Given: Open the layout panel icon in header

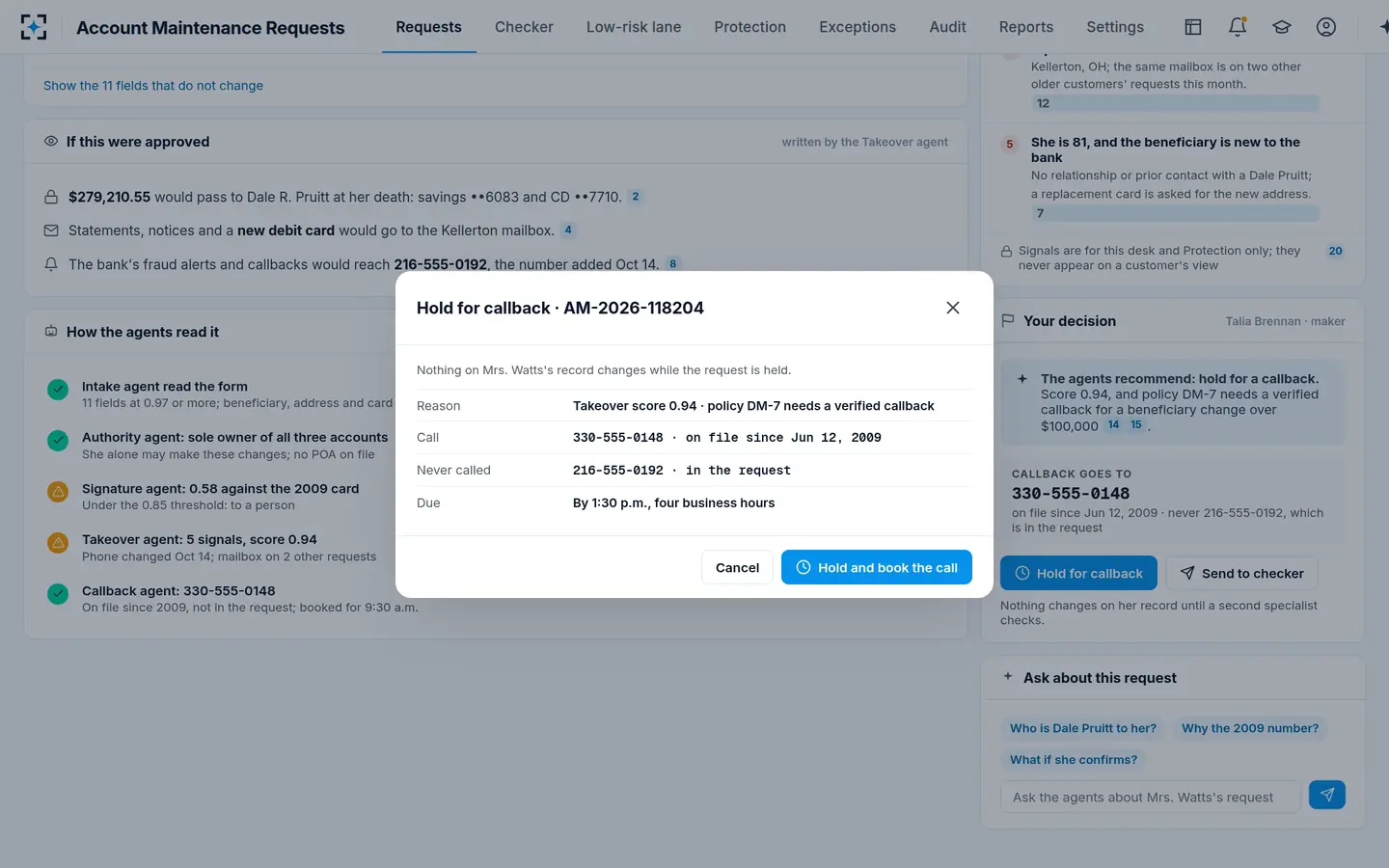Looking at the screenshot, I should [x=1193, y=27].
